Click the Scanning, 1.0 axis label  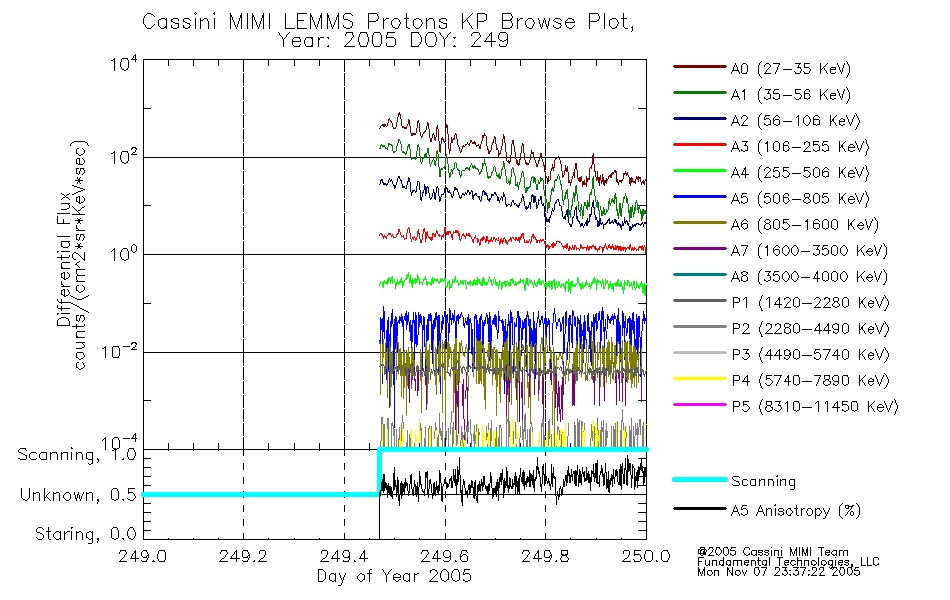tap(77, 455)
